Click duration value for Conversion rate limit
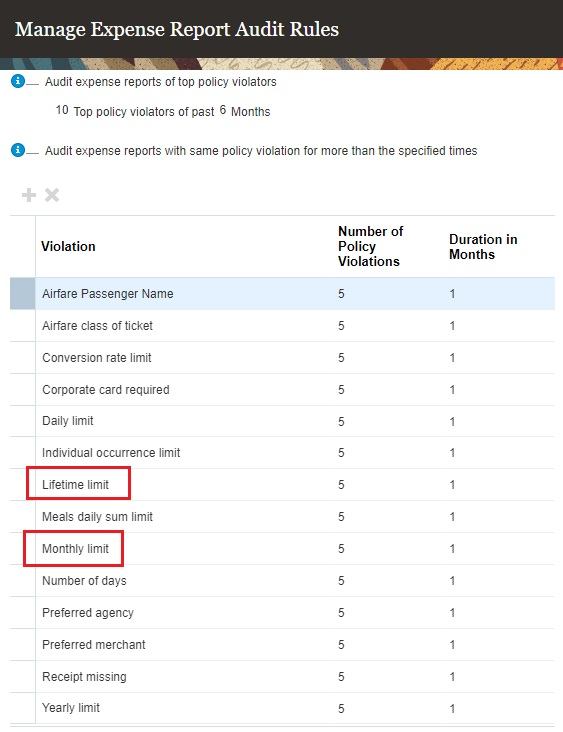 tap(452, 358)
